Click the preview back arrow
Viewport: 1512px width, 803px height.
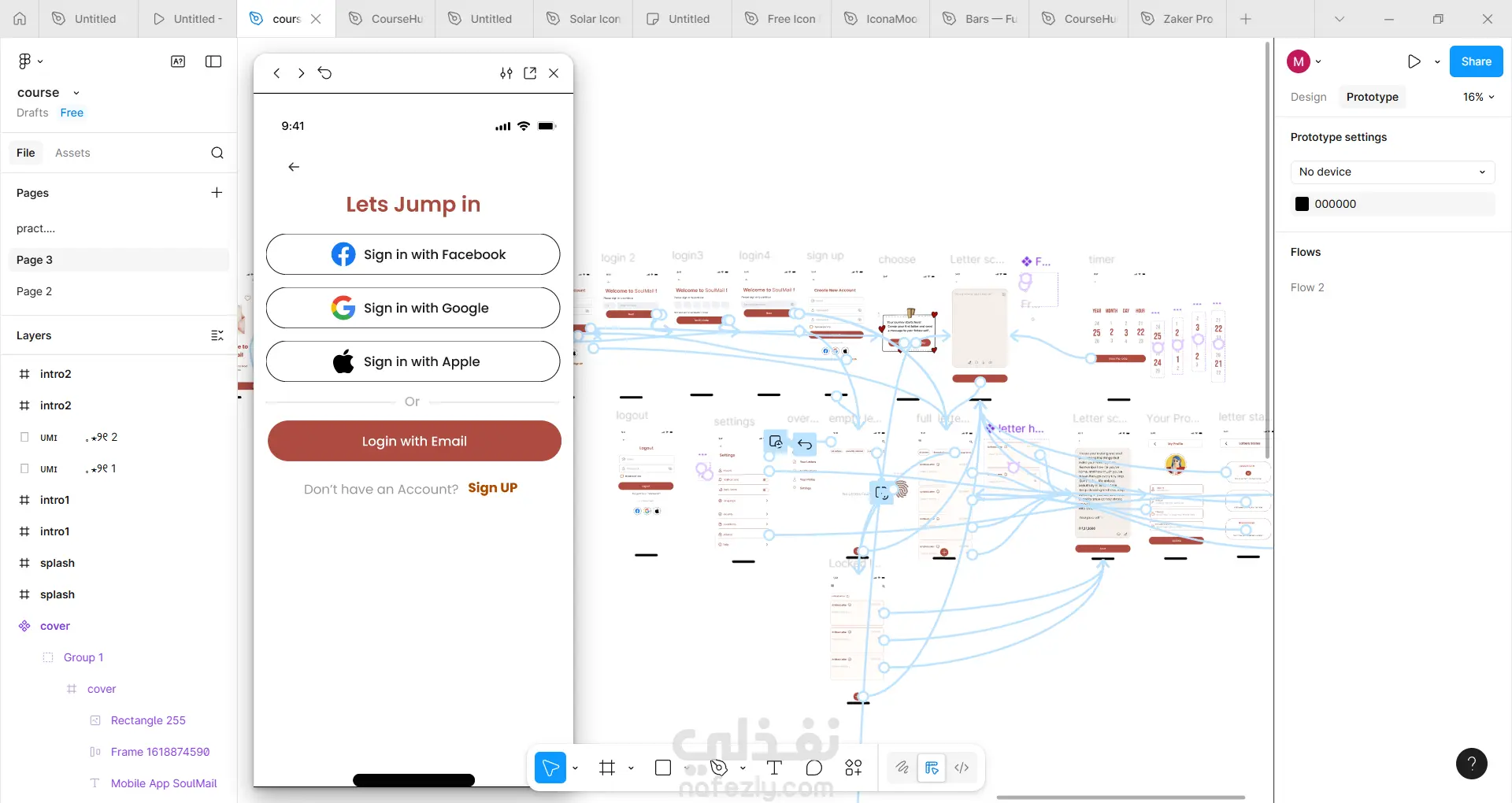click(x=276, y=73)
